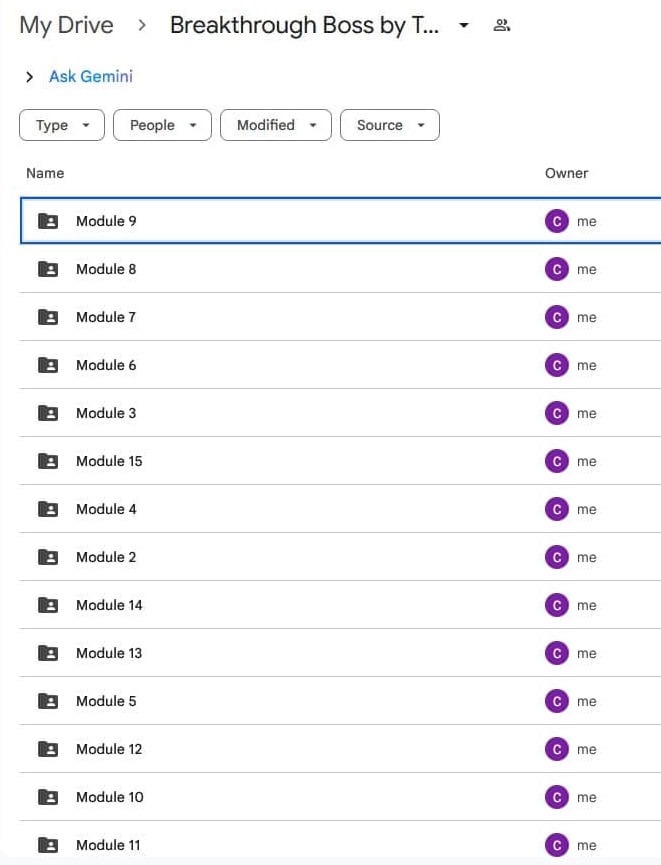This screenshot has width=661, height=865.
Task: Click owner avatar in Module 10 row
Action: 557,797
